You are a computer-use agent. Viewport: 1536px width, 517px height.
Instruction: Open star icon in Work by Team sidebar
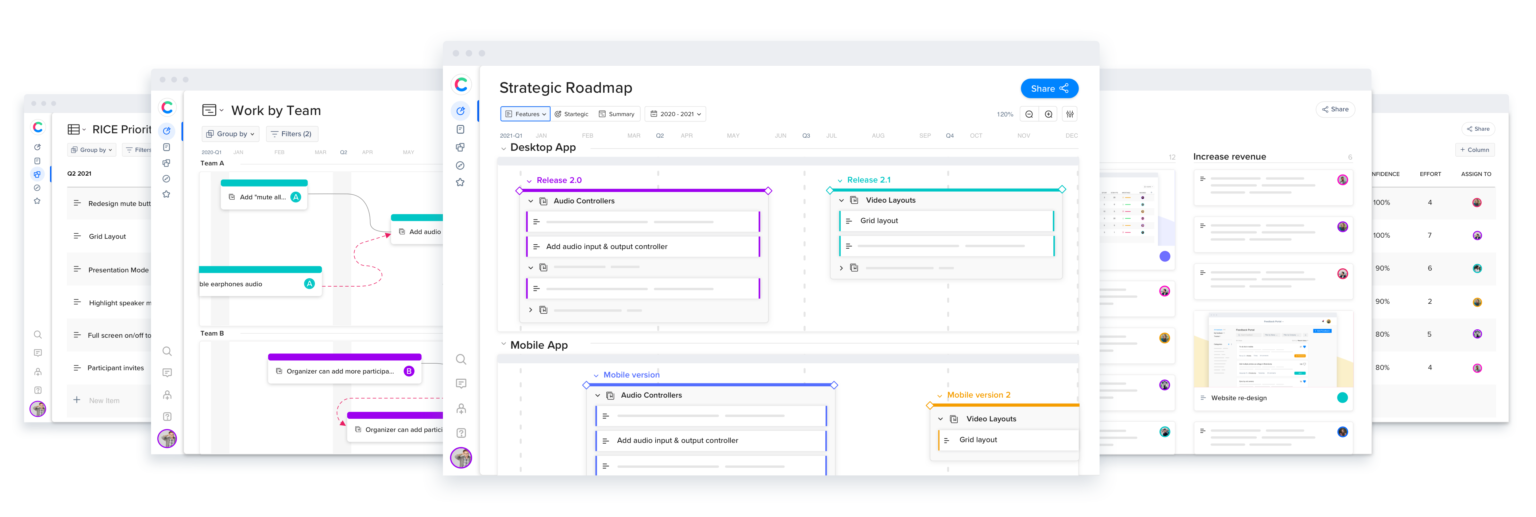167,194
